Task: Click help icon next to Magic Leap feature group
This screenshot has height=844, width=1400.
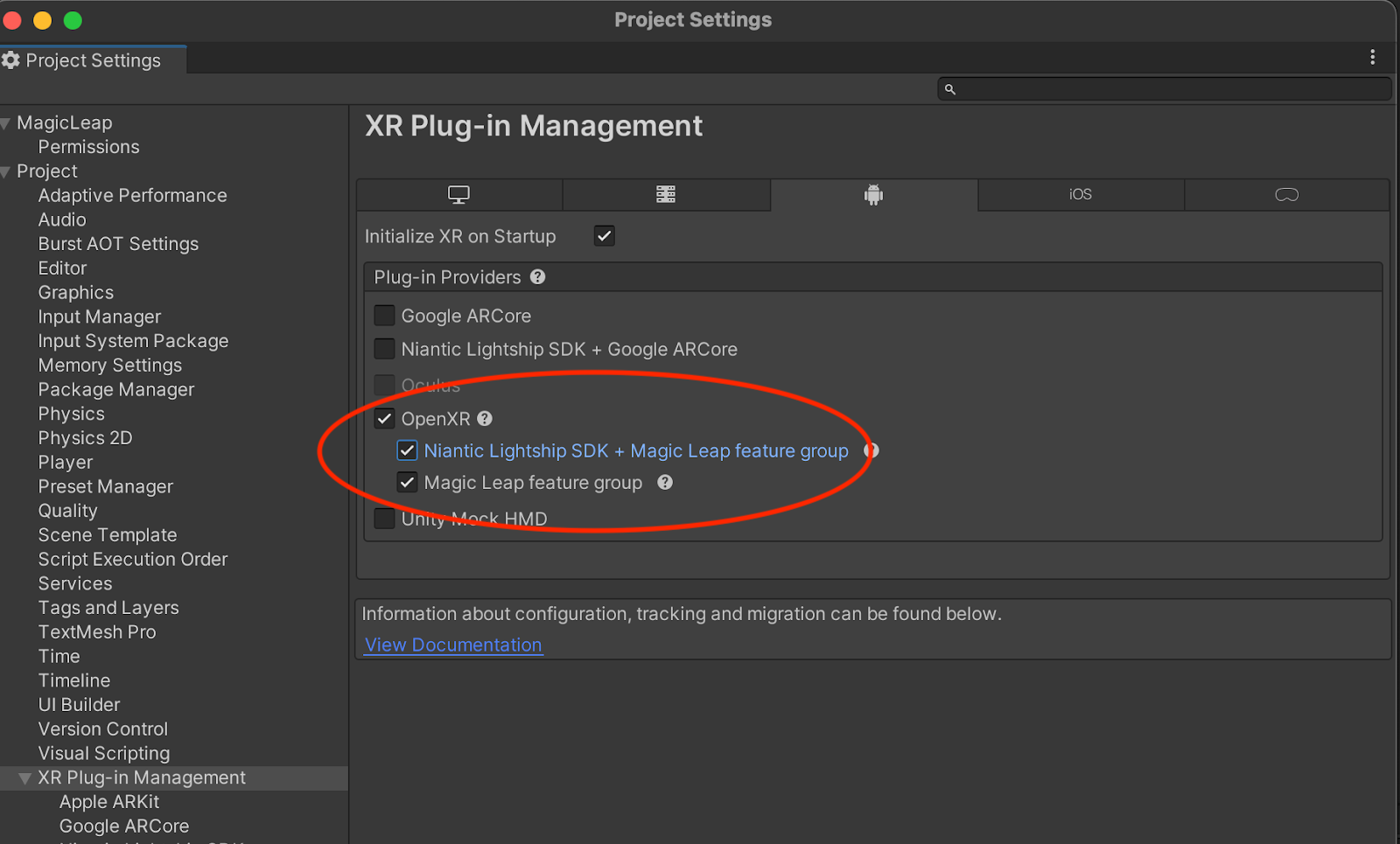Action: (665, 483)
